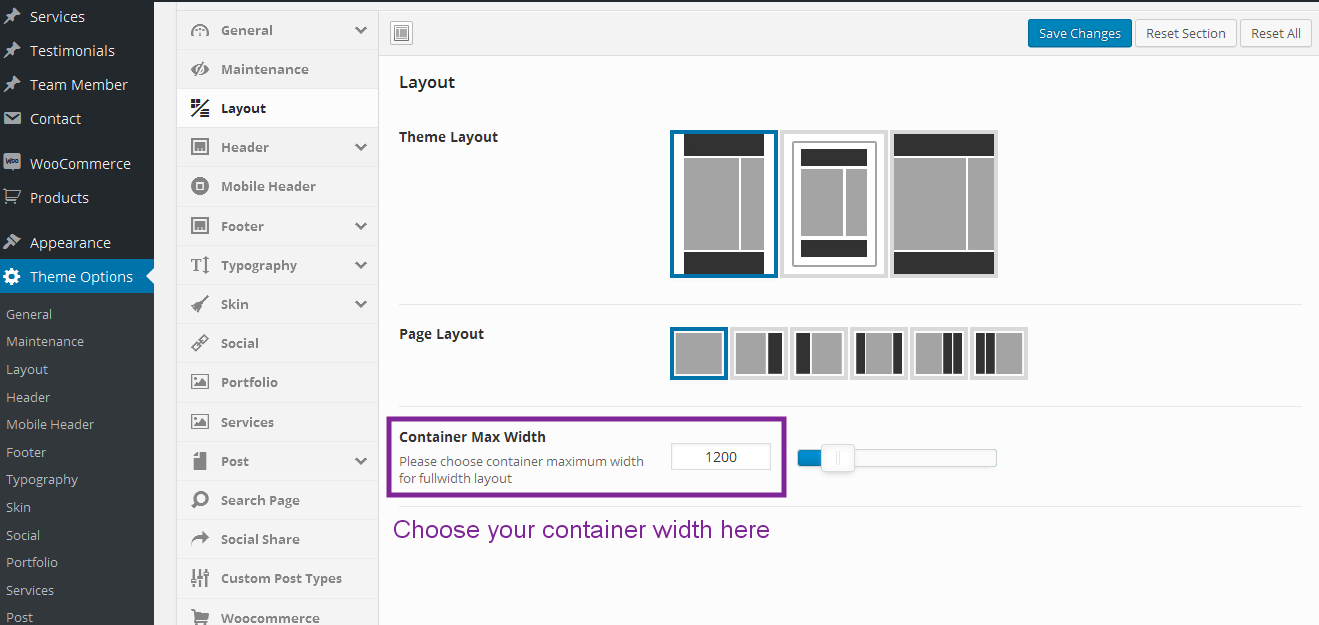
Task: Click the expand-all sections icon beside Save Changes
Action: (x=401, y=33)
